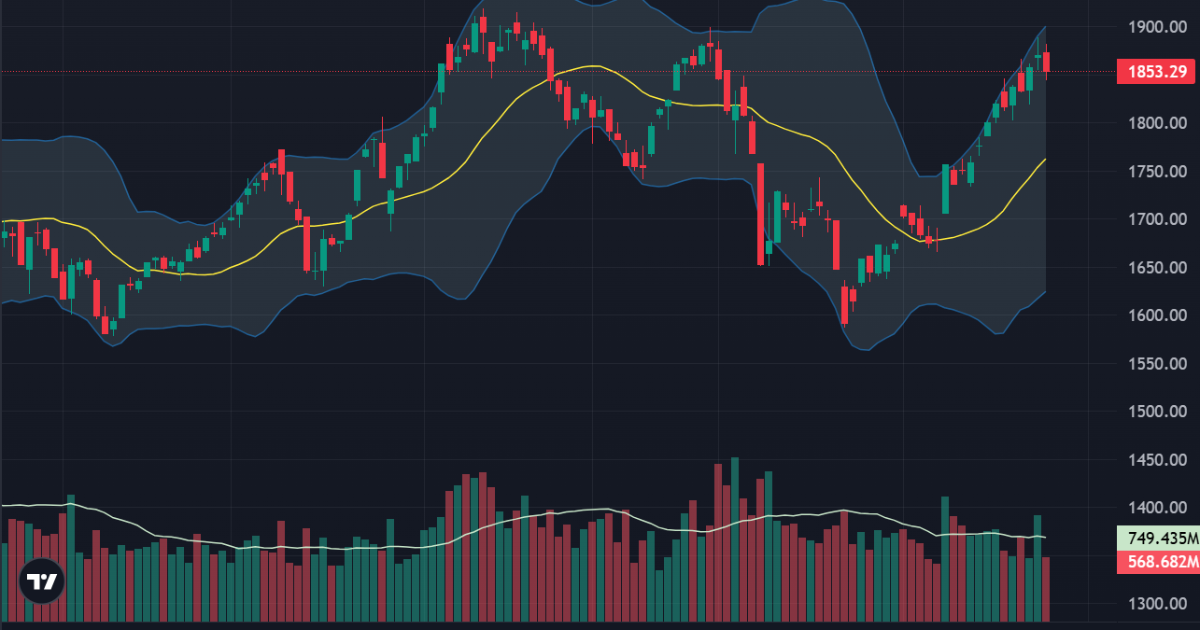The width and height of the screenshot is (1200, 630).
Task: Click the TradingView logo
Action: point(42,581)
